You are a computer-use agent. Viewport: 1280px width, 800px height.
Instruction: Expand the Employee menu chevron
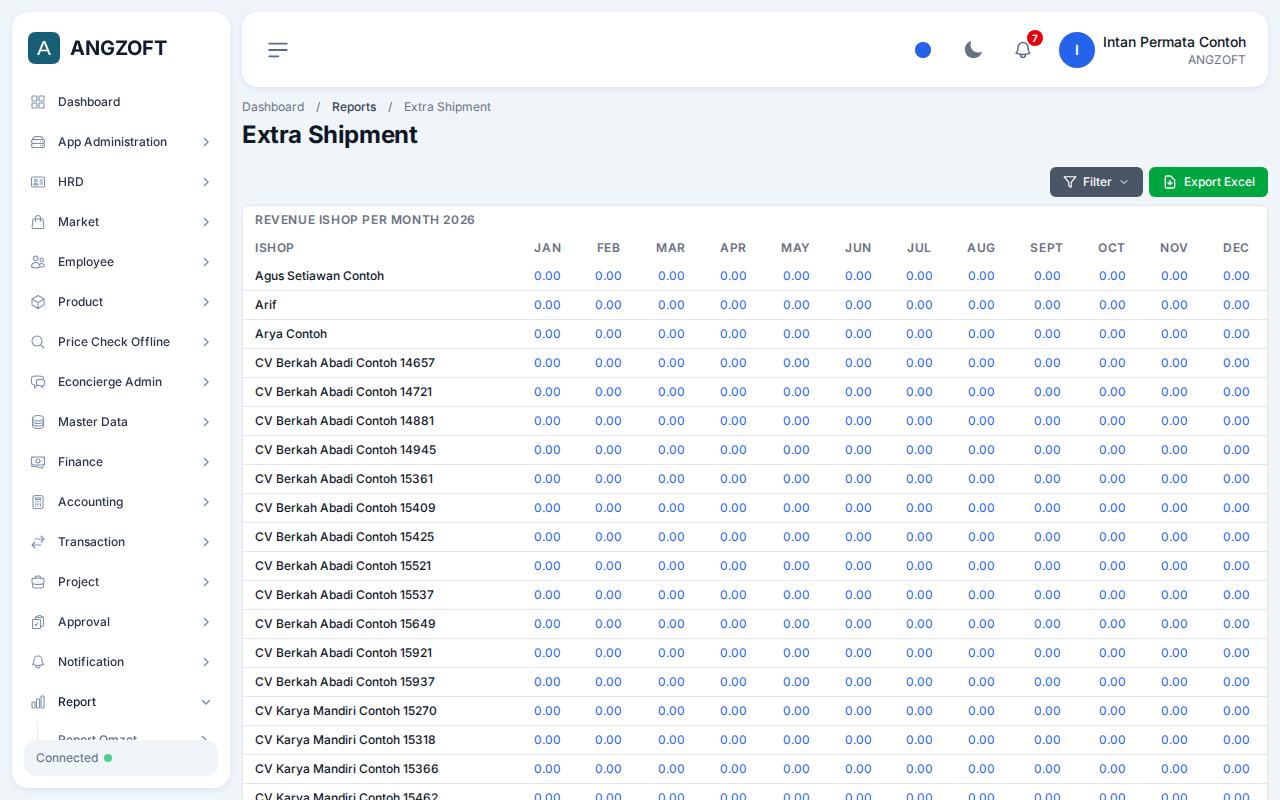coord(206,262)
